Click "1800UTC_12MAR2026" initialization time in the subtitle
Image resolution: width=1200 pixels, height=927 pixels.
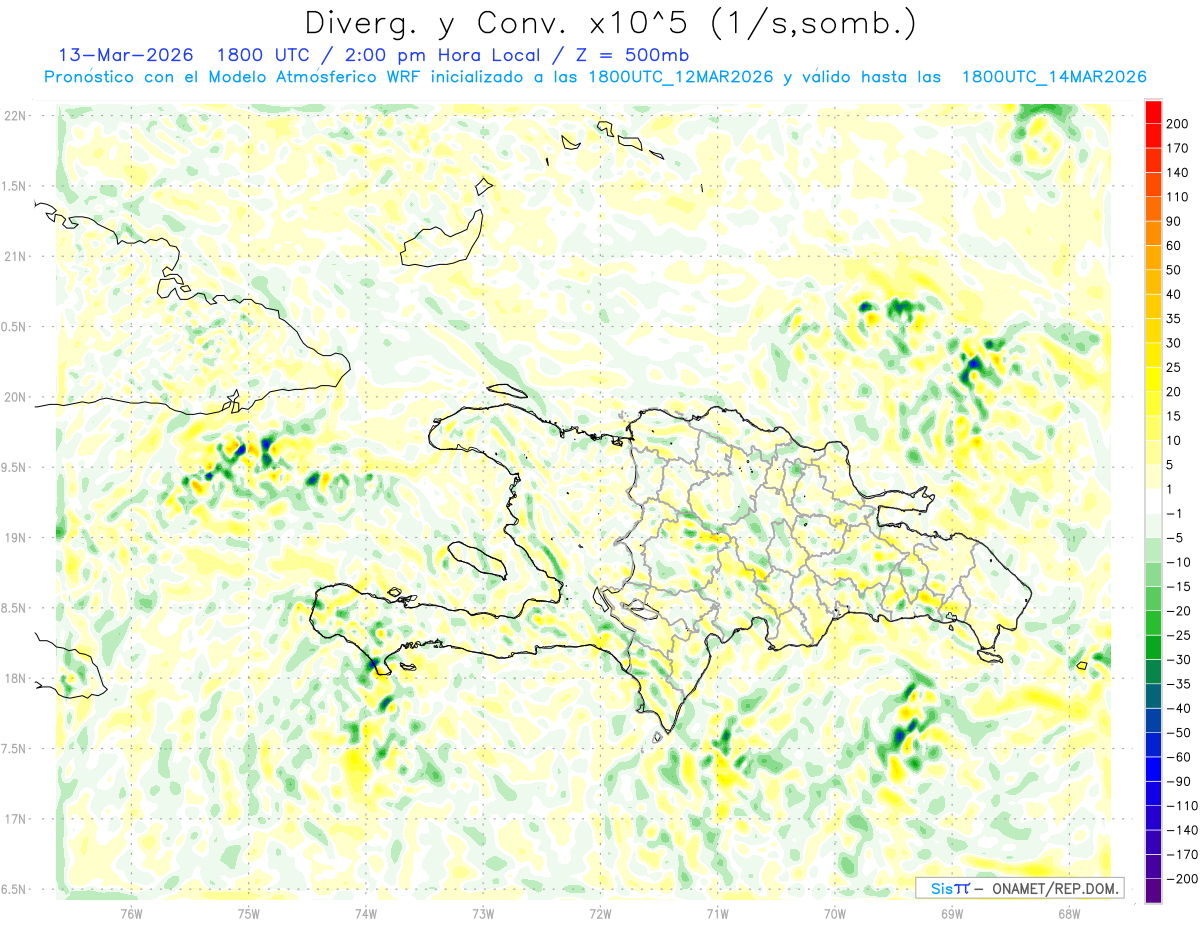pyautogui.click(x=681, y=76)
